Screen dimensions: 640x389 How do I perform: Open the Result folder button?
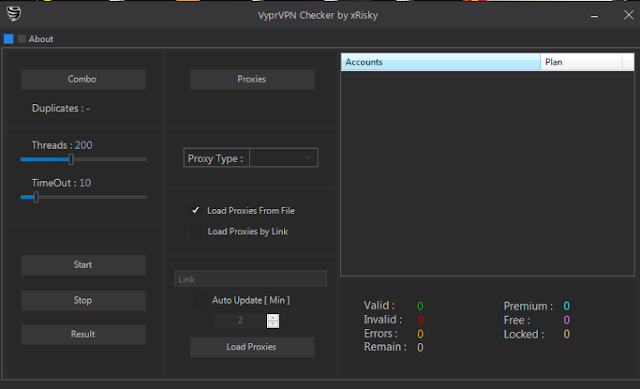tap(83, 334)
